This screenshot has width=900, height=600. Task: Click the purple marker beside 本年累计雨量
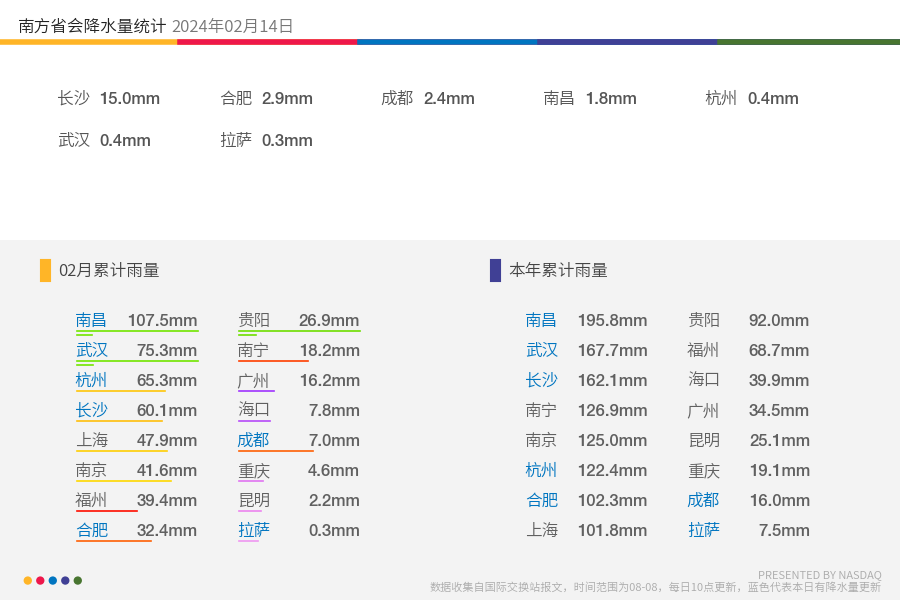[495, 270]
